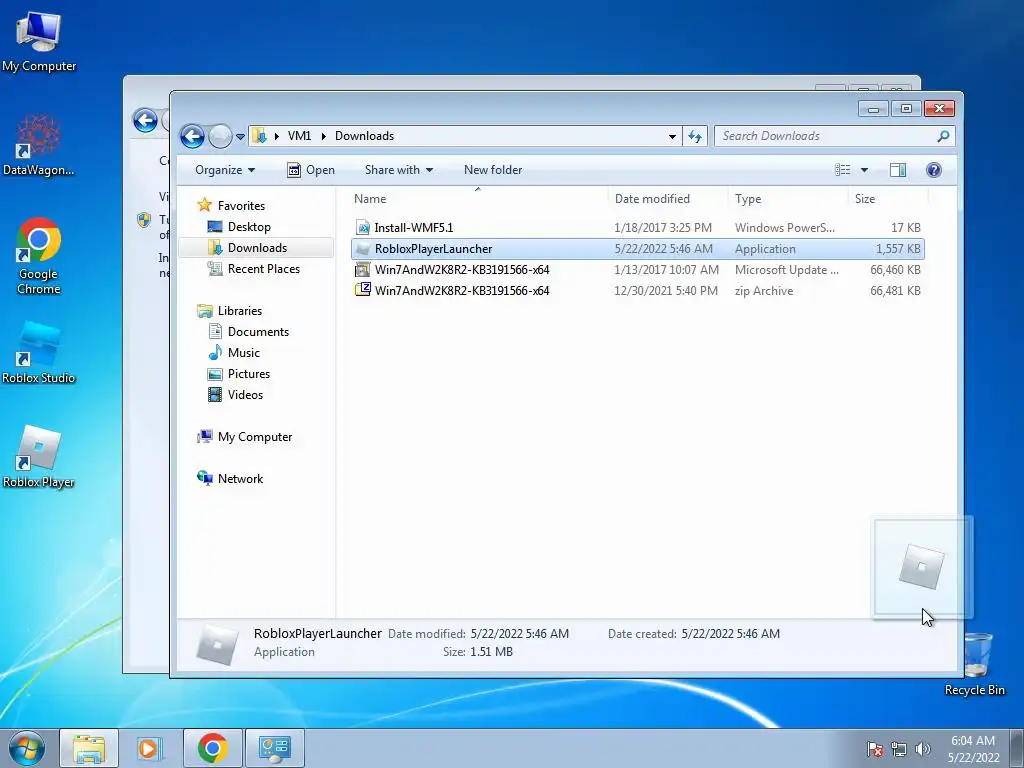Select Win7AndW2K8R2 Microsoft Update file

click(638, 270)
